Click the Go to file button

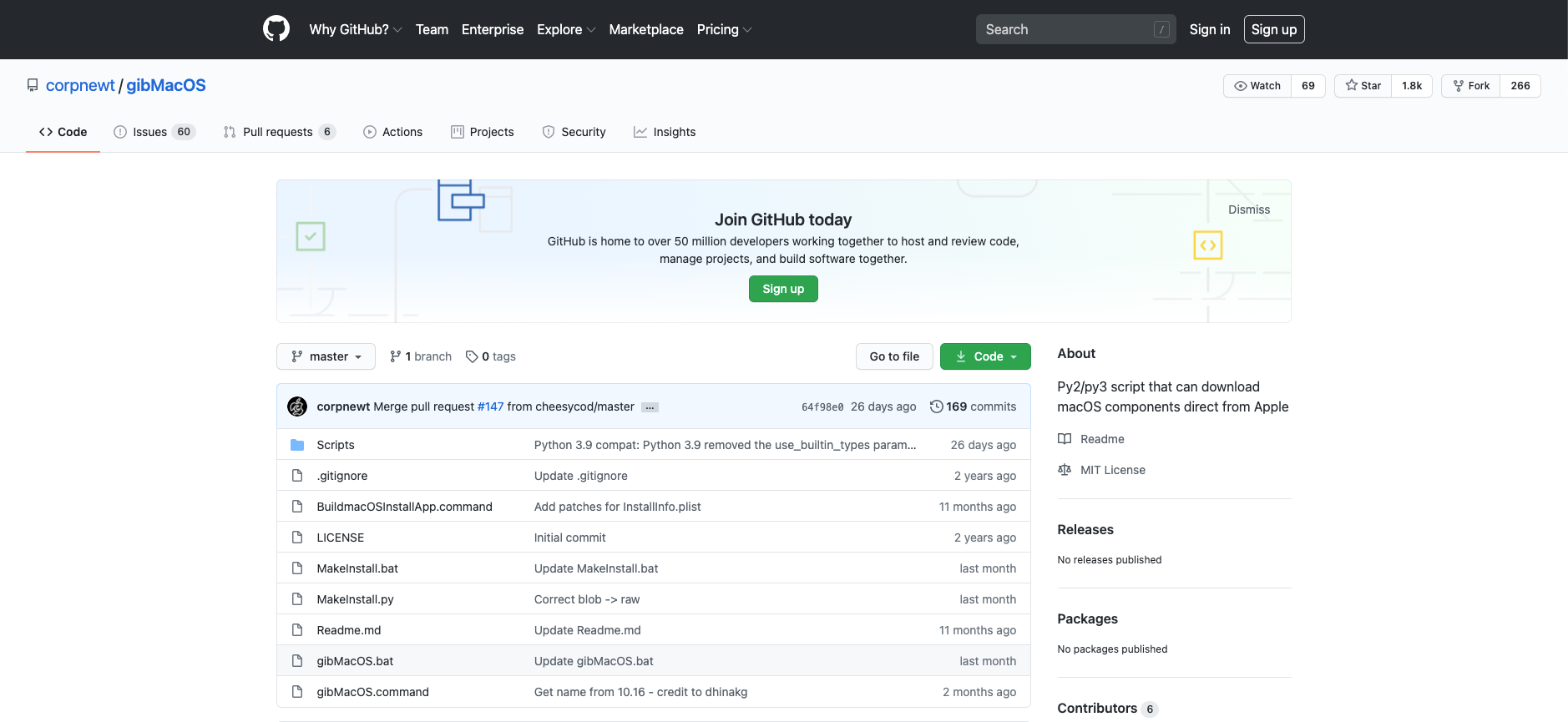894,356
